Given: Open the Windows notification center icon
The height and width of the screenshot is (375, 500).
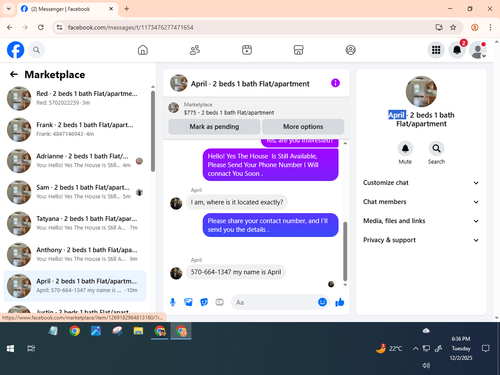Looking at the screenshot, I should (x=486, y=349).
